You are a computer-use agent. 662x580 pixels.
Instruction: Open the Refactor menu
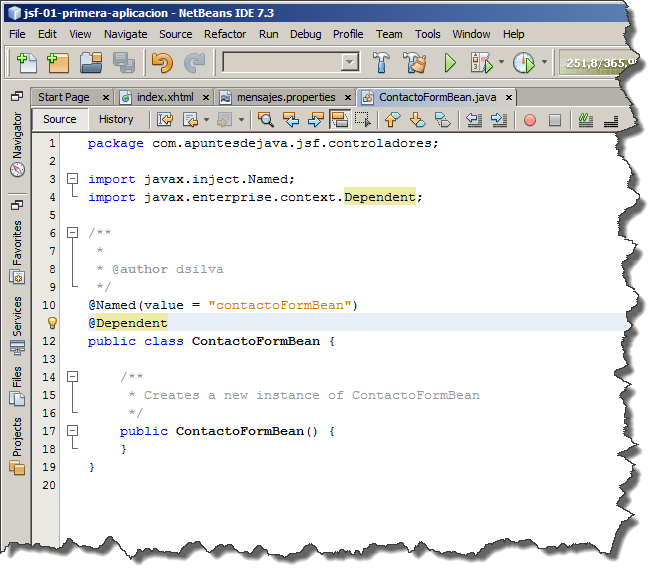pos(225,34)
